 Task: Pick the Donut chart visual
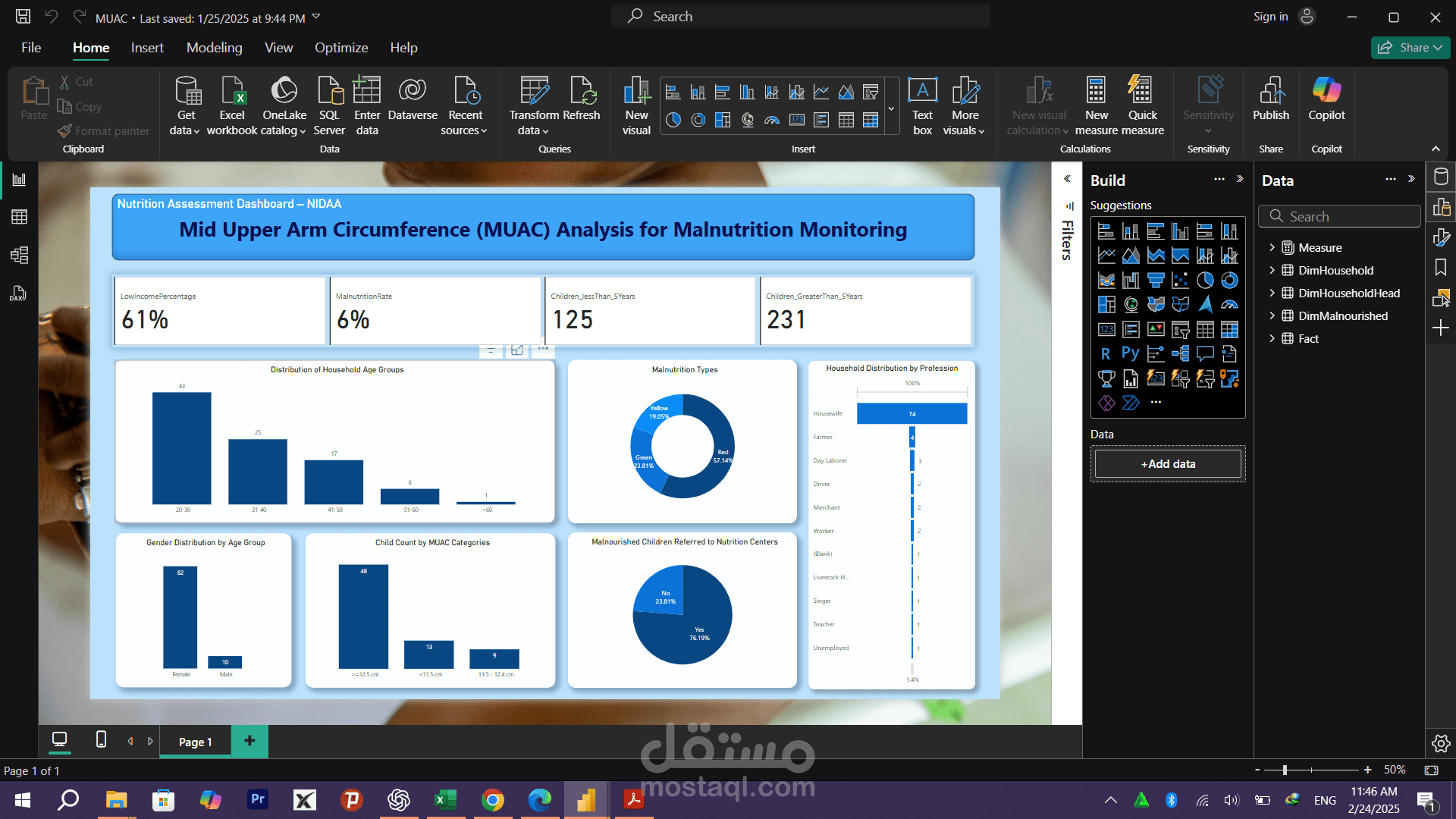pyautogui.click(x=1229, y=281)
